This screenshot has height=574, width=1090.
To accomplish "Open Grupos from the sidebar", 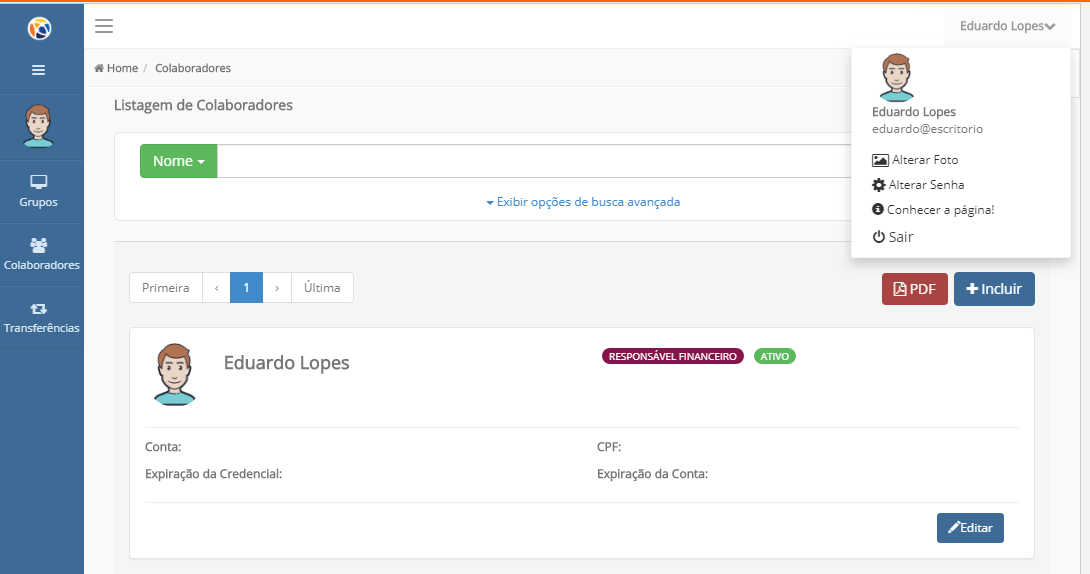I will click(39, 191).
